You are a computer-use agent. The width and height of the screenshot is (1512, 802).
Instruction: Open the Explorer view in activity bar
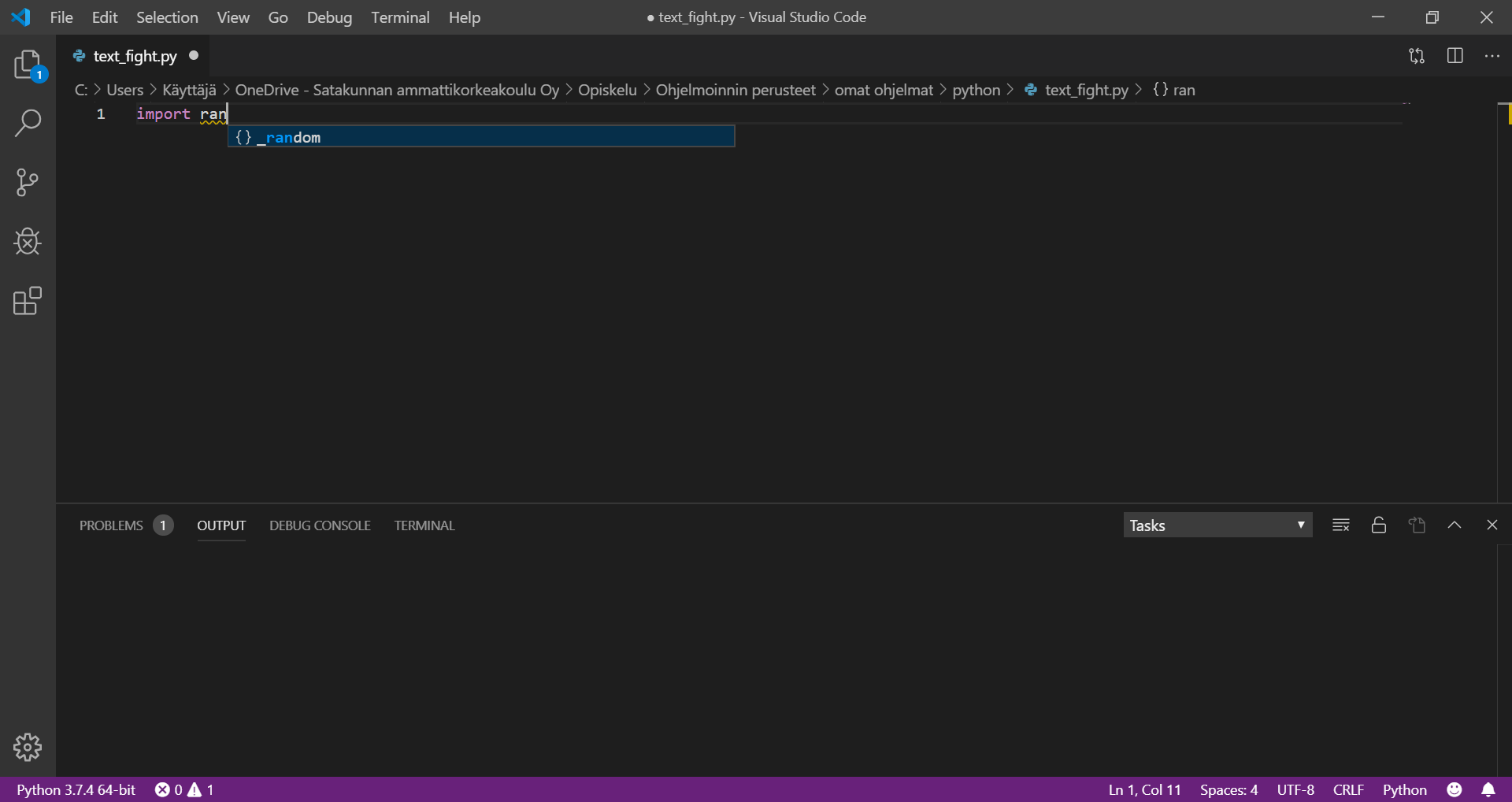28,65
